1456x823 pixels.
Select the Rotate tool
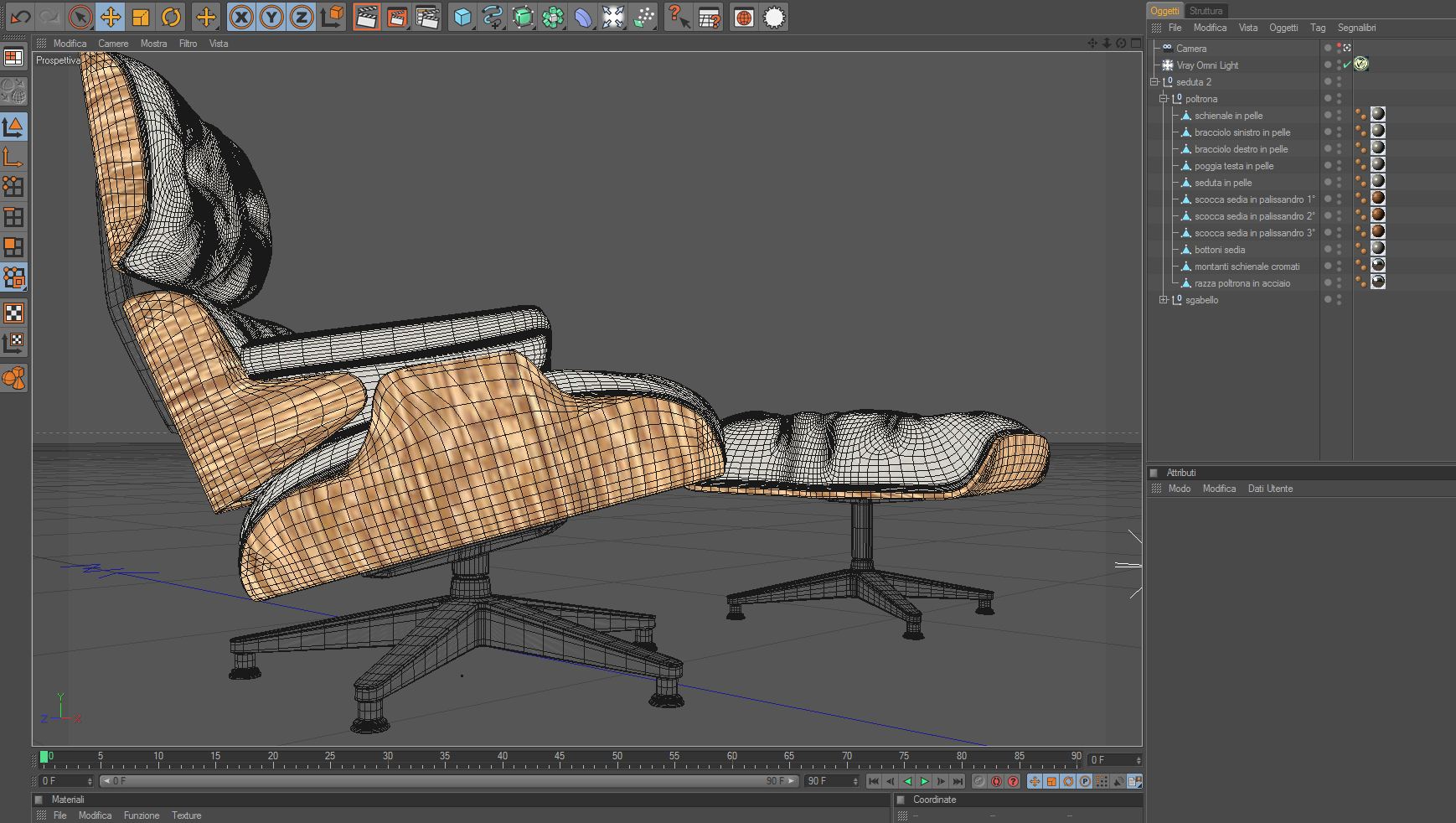[171, 17]
